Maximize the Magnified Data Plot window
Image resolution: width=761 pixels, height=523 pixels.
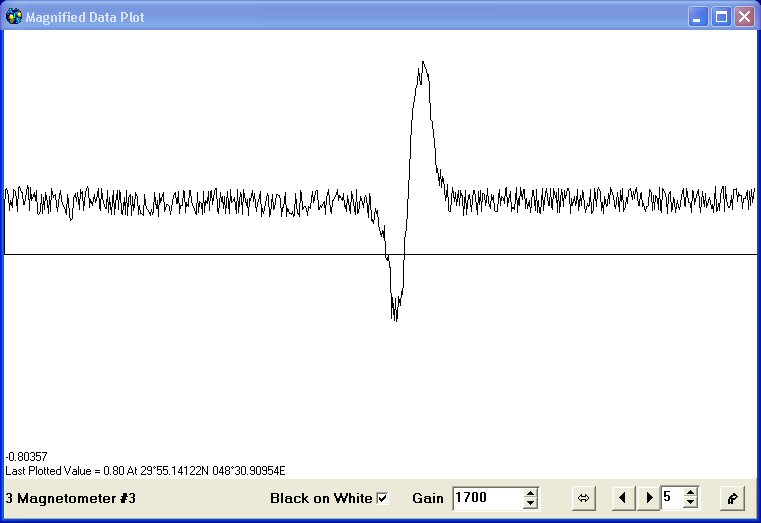pos(721,17)
